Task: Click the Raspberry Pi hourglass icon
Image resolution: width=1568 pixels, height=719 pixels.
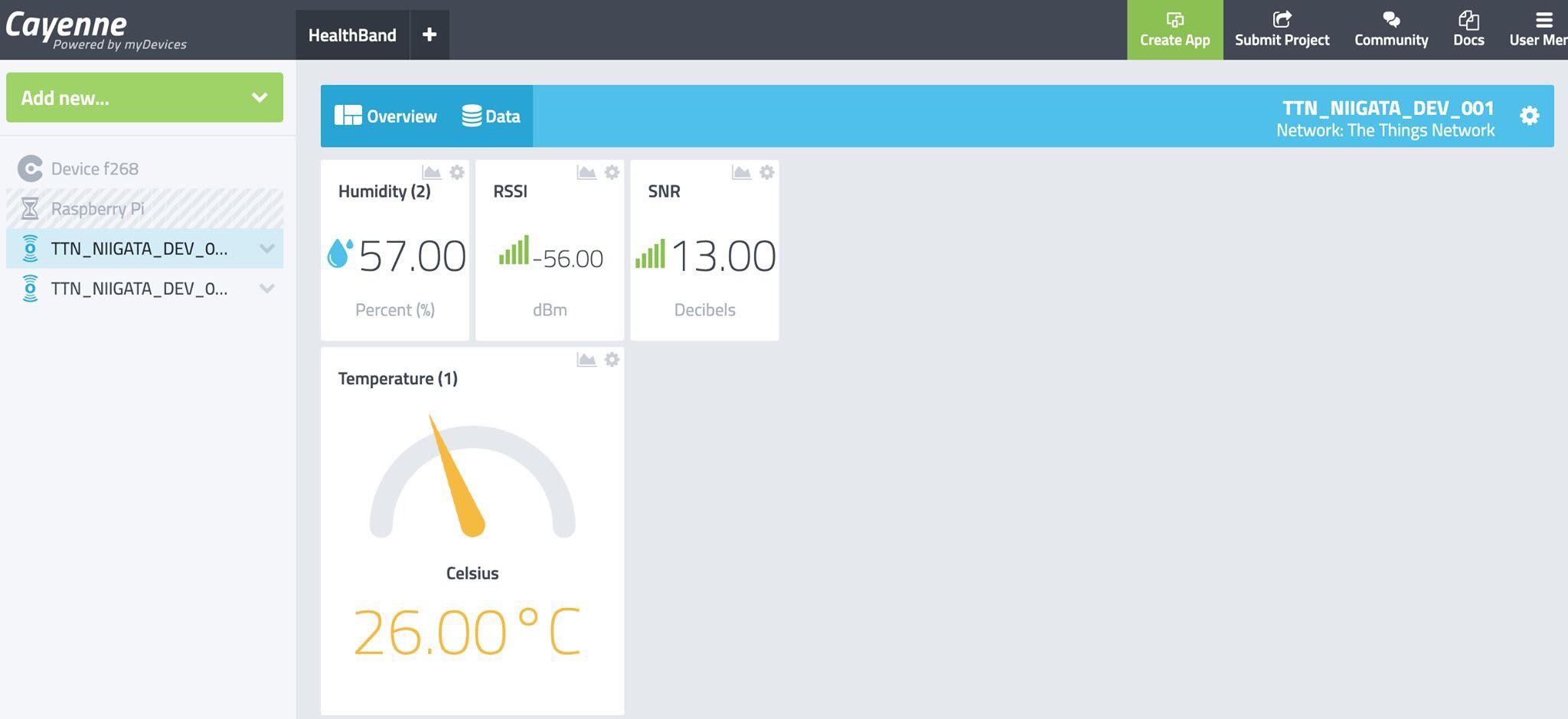Action: pyautogui.click(x=30, y=208)
